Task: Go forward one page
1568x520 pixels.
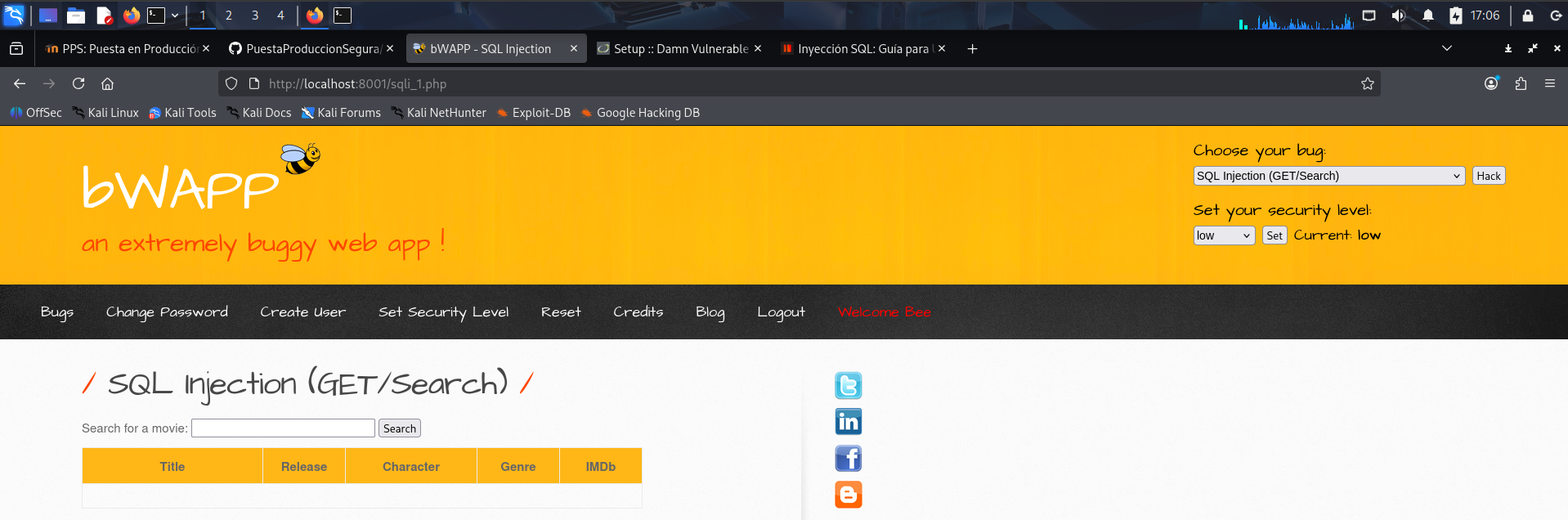Action: tap(49, 83)
